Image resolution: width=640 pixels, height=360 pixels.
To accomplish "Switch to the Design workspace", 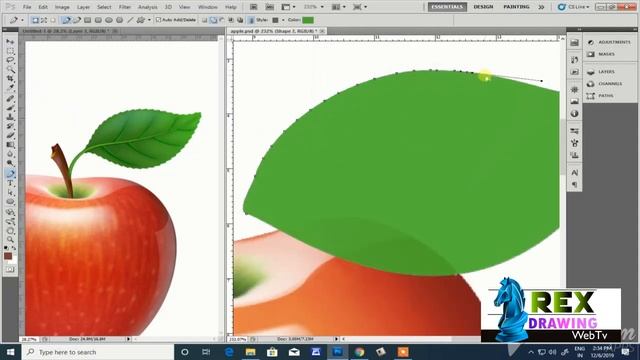I will click(483, 7).
